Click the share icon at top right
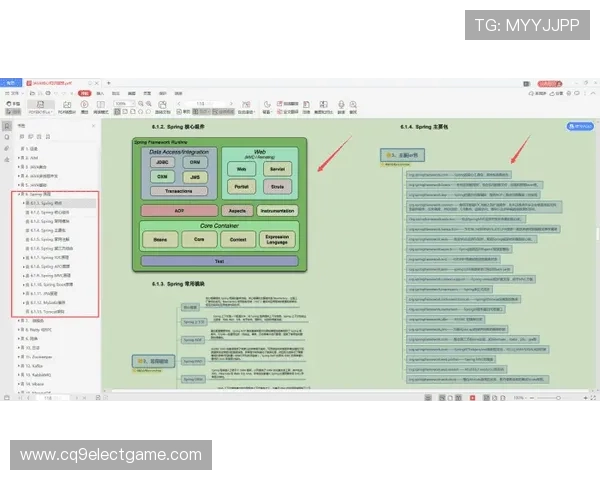The image size is (600, 480). pos(556,93)
